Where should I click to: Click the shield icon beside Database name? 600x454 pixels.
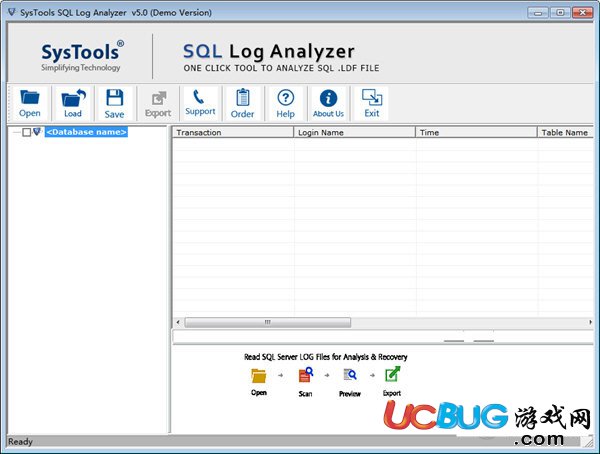pyautogui.click(x=37, y=132)
